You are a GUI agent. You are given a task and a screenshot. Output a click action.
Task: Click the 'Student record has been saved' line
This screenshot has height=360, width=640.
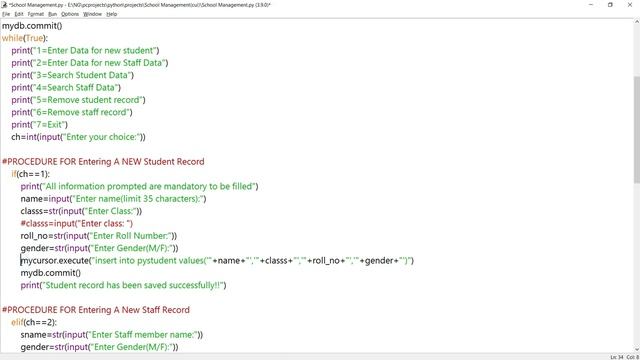pos(123,285)
